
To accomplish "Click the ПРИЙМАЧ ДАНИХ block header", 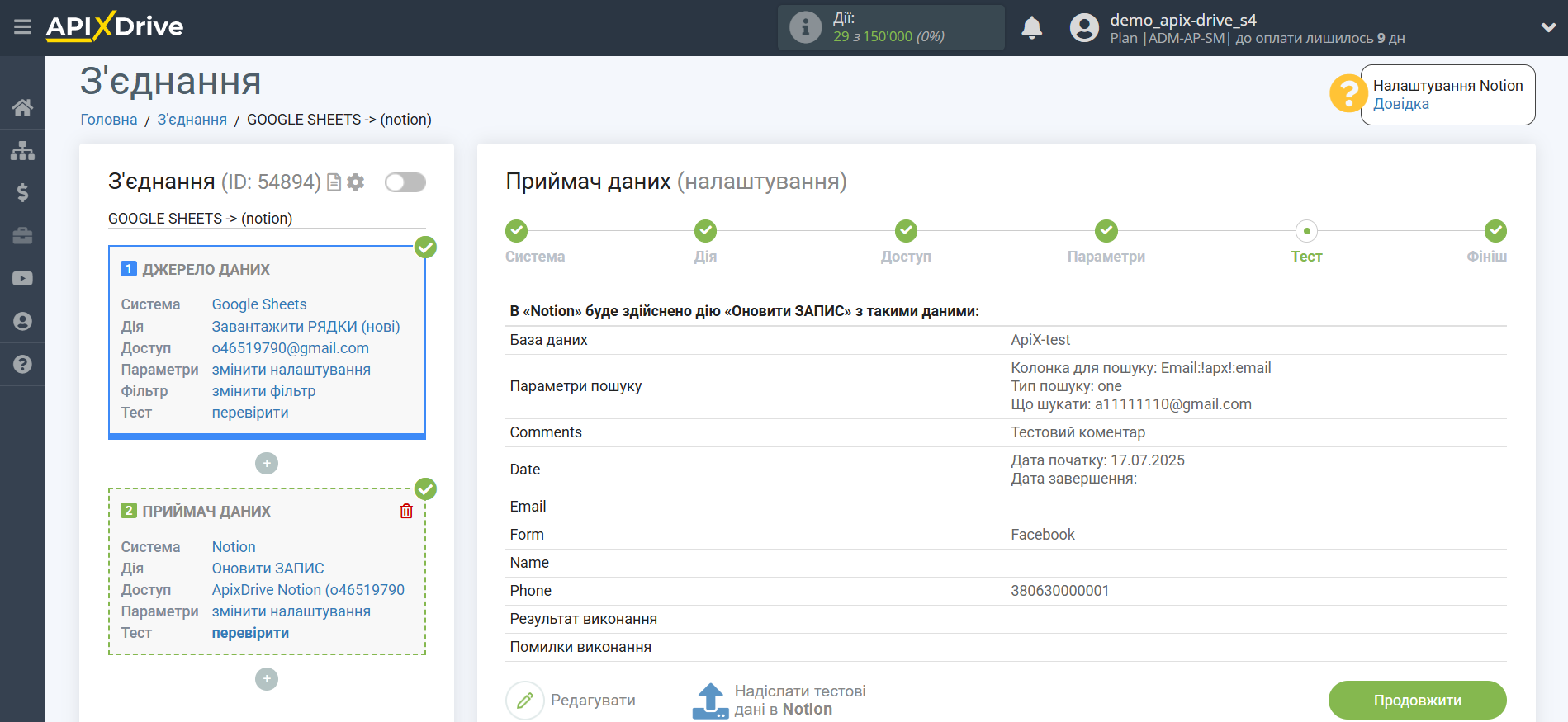I will click(x=206, y=512).
